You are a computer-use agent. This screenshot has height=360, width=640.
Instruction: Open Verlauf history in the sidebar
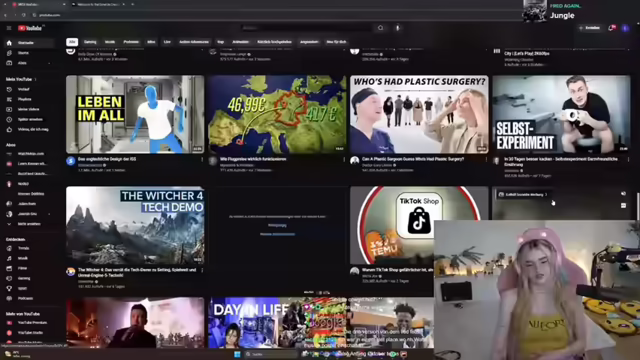coord(29,89)
